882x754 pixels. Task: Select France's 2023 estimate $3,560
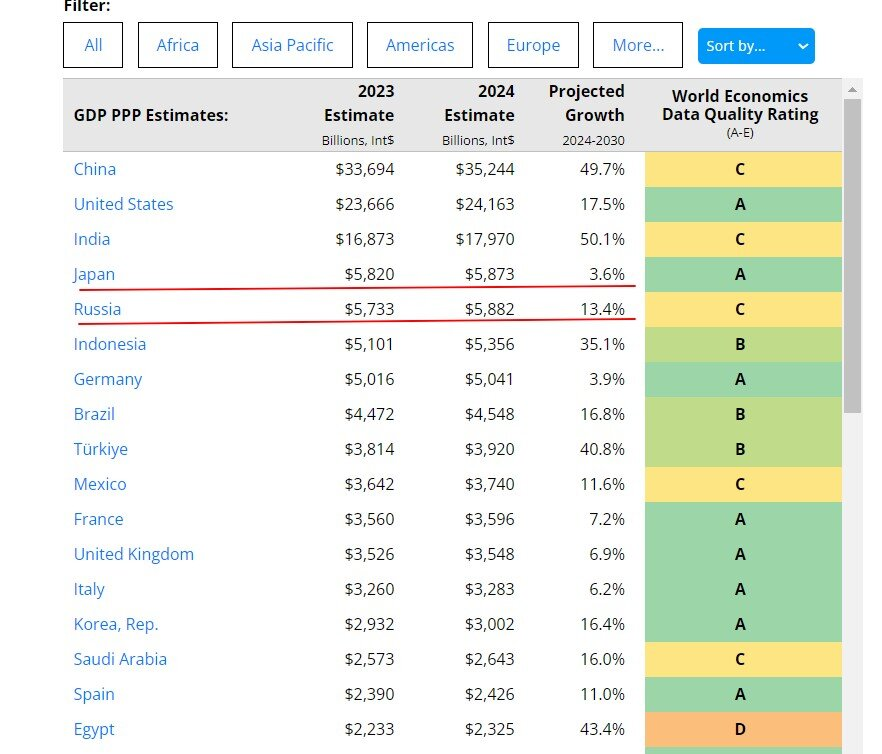369,519
